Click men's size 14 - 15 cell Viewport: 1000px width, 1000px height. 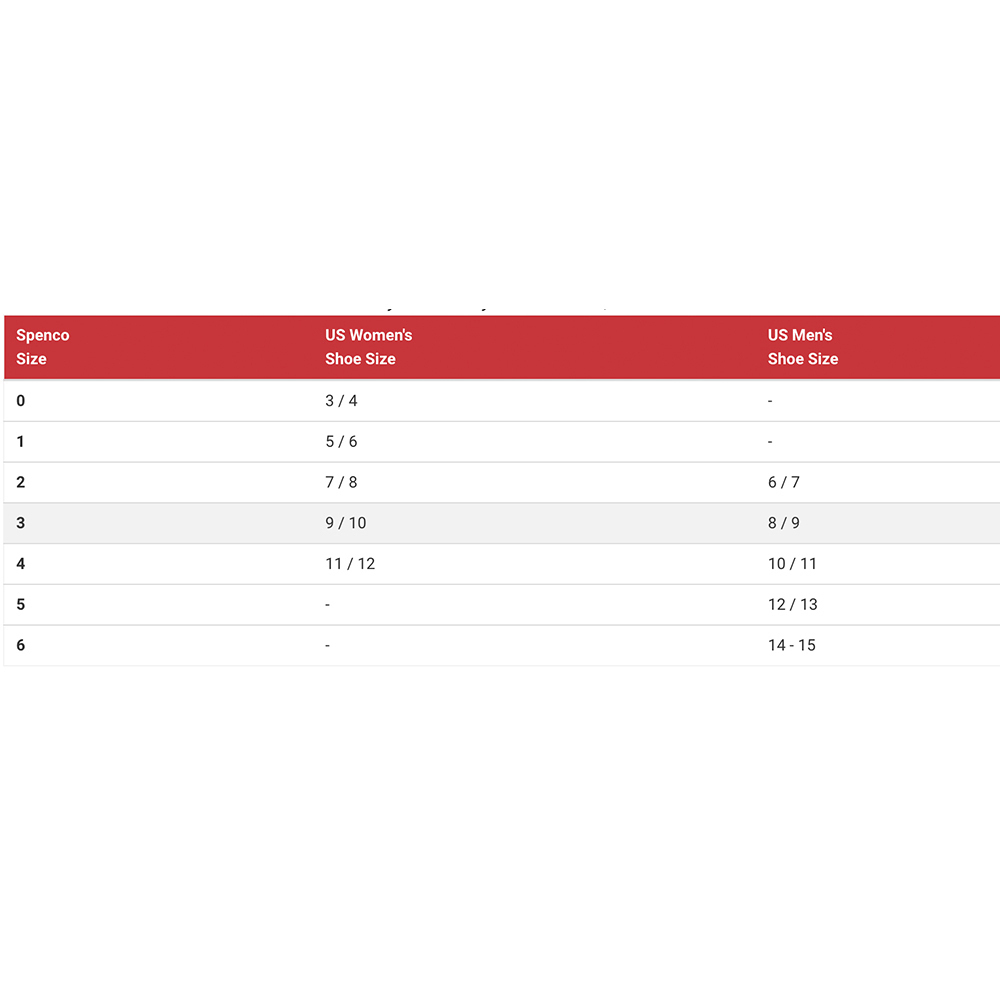[x=791, y=645]
